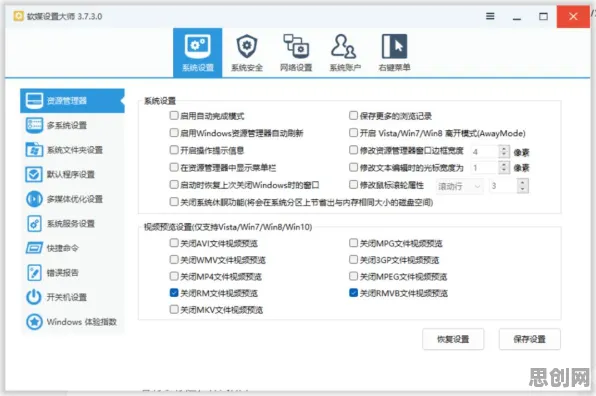Click the 光标宽度 value field
The width and height of the screenshot is (596, 396).
485,168
